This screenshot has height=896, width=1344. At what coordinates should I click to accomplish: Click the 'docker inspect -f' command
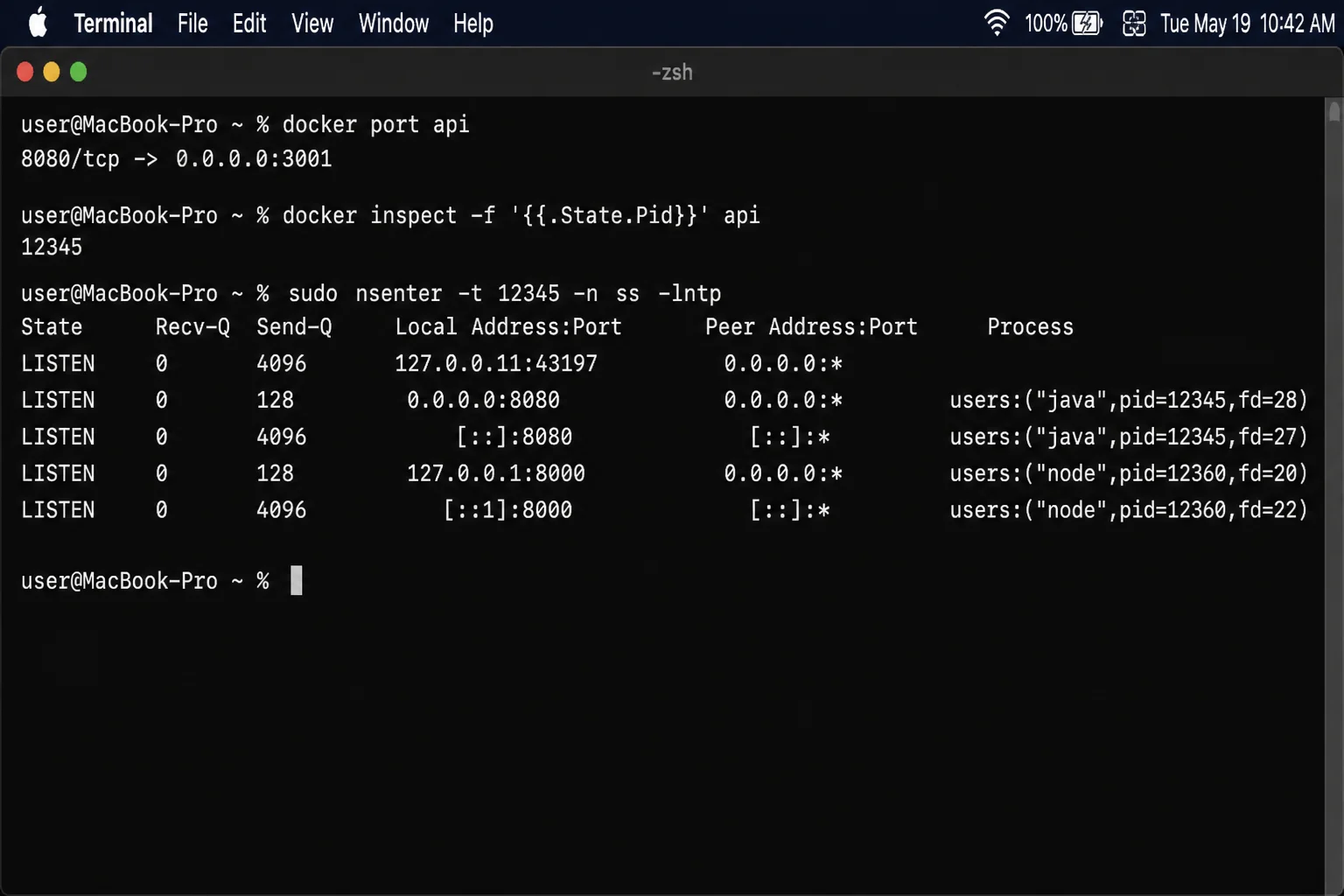(388, 215)
